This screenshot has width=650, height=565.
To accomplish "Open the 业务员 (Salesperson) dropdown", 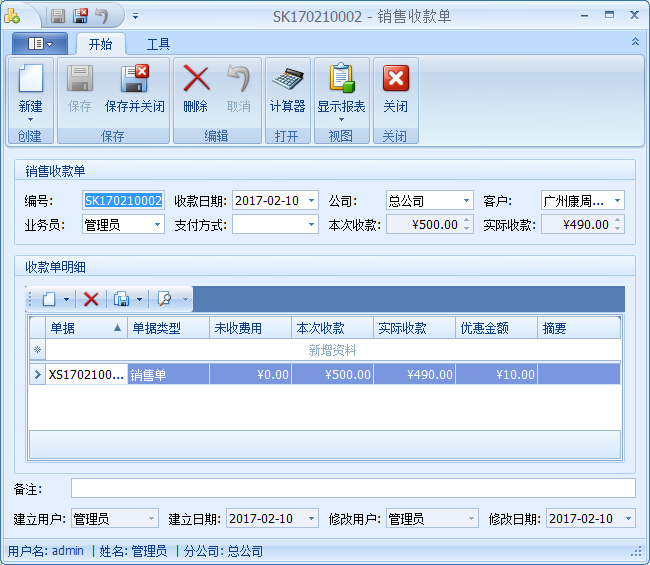I will pos(158,225).
